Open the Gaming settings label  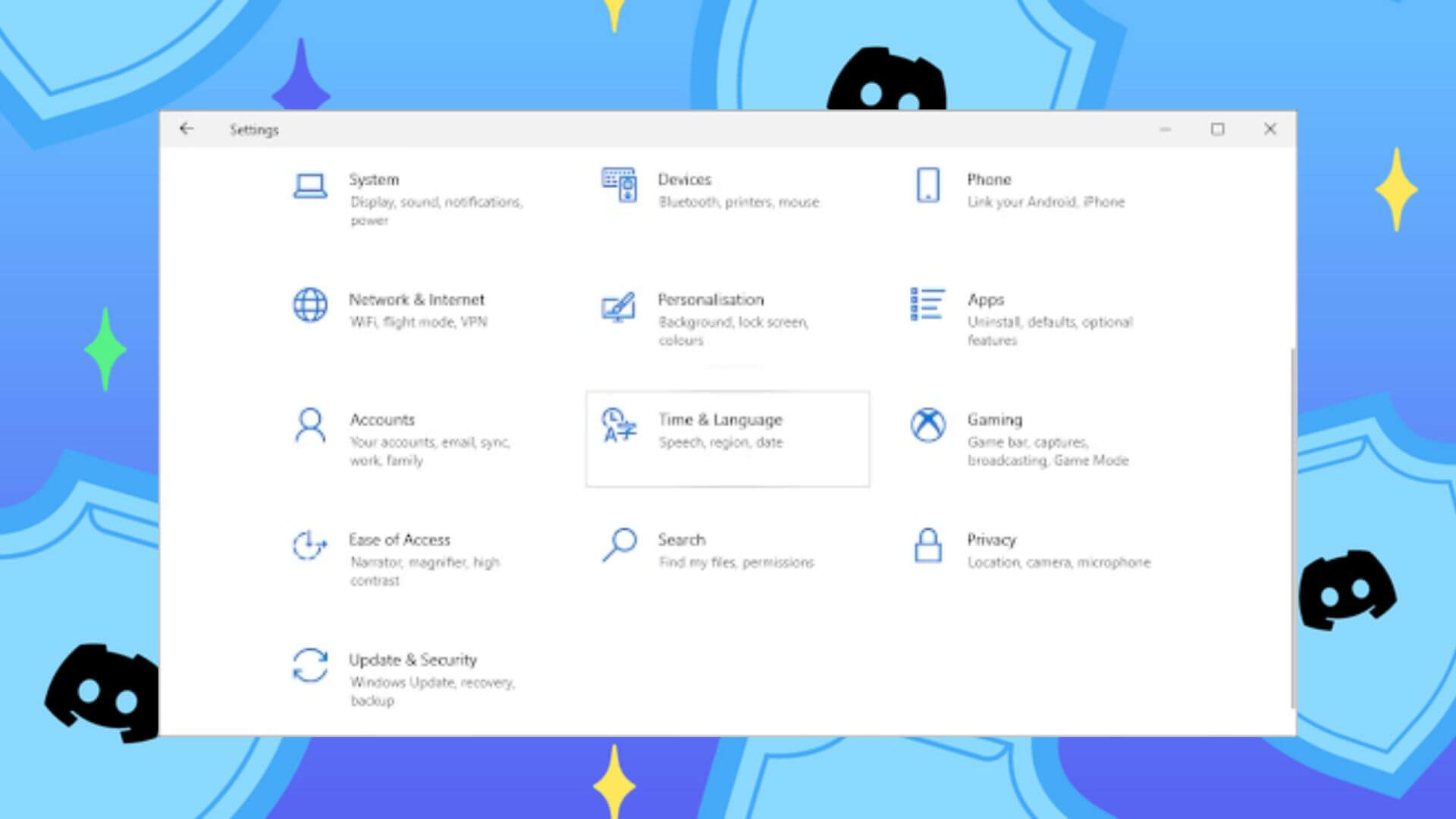[994, 420]
